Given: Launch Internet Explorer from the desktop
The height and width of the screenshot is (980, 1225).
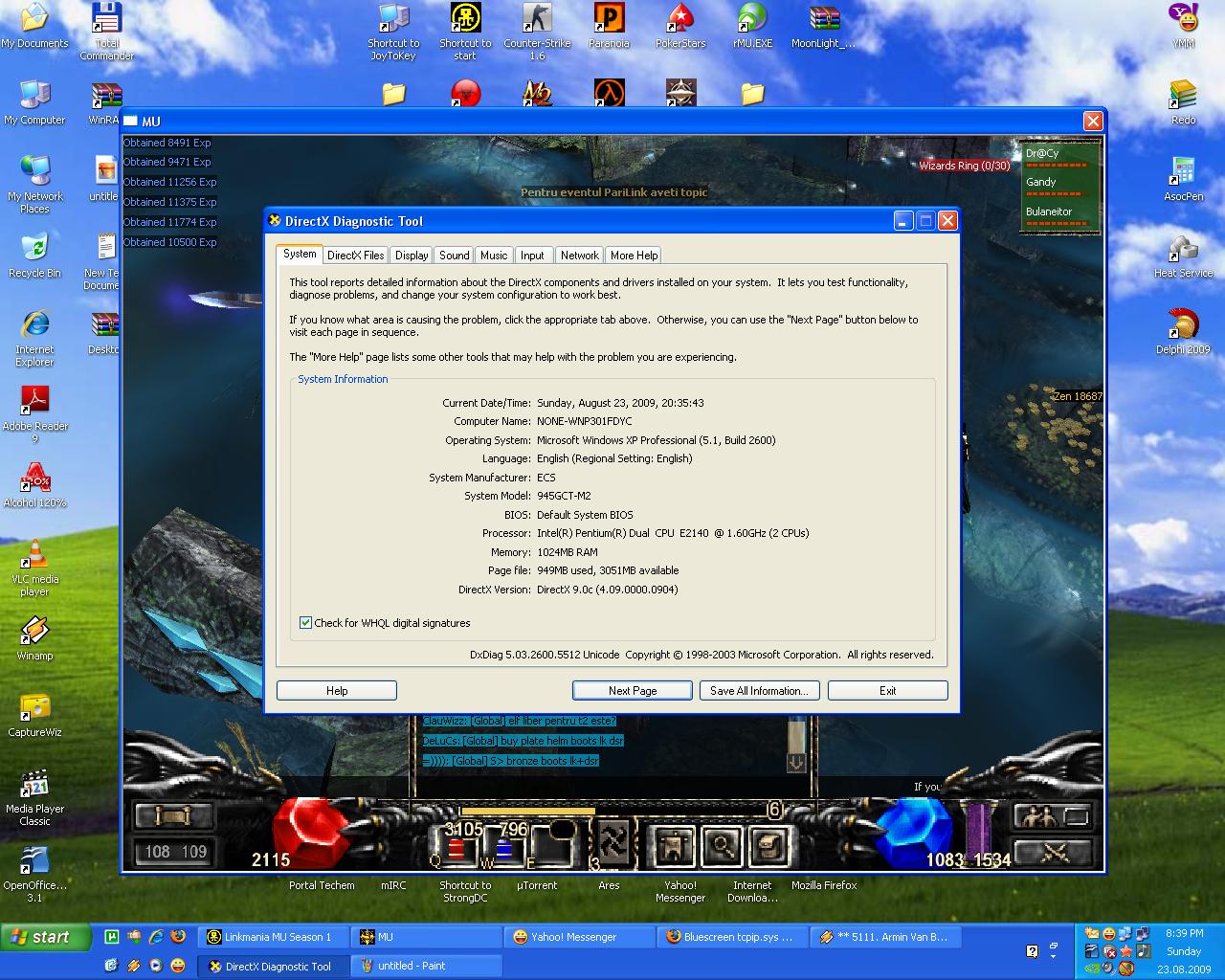Looking at the screenshot, I should click(34, 337).
